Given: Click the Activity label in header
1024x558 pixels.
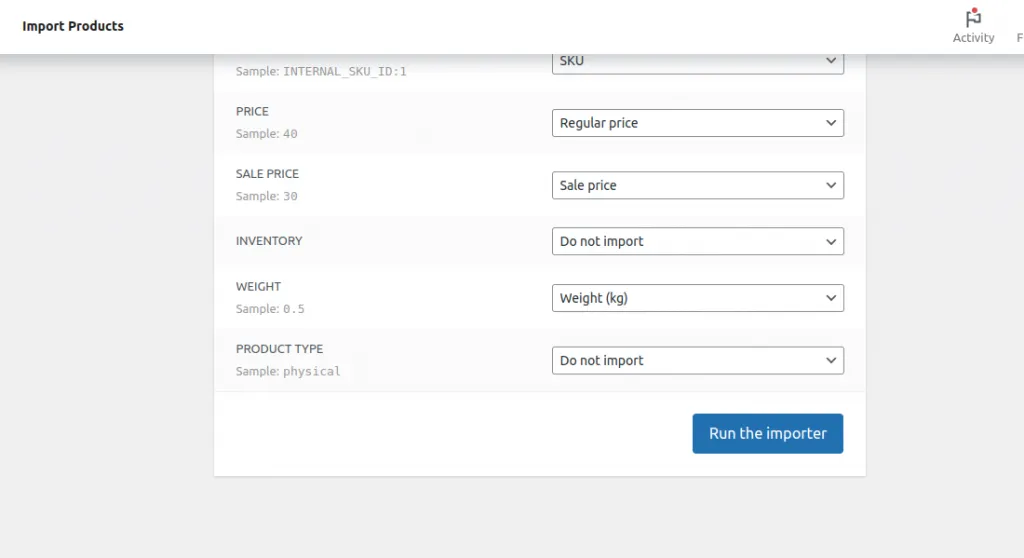Looking at the screenshot, I should tap(973, 38).
